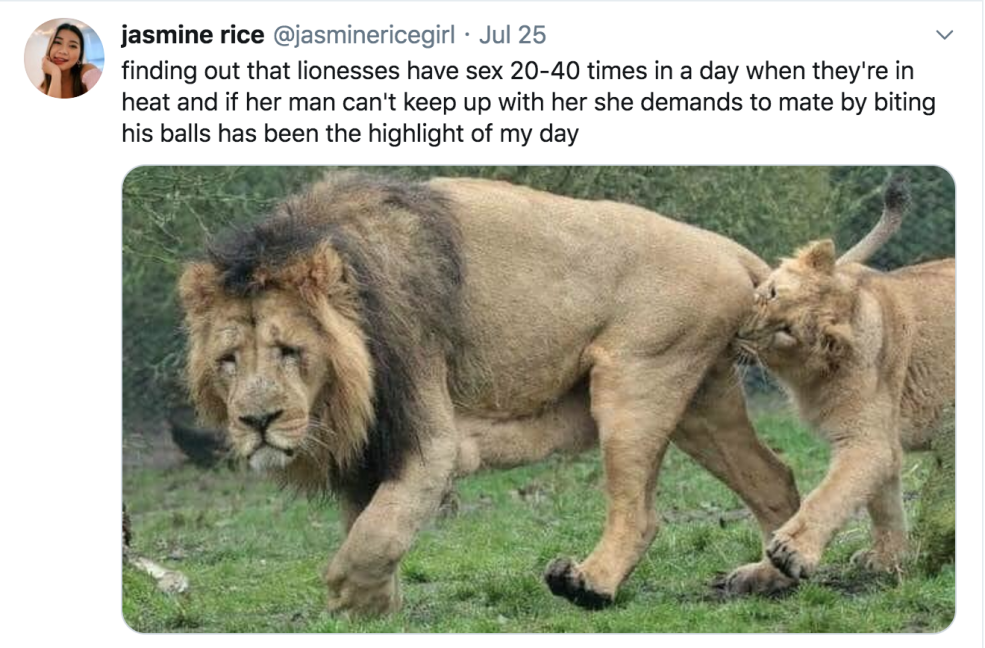Click the display name jasmine rice
This screenshot has height=648, width=985.
(189, 35)
